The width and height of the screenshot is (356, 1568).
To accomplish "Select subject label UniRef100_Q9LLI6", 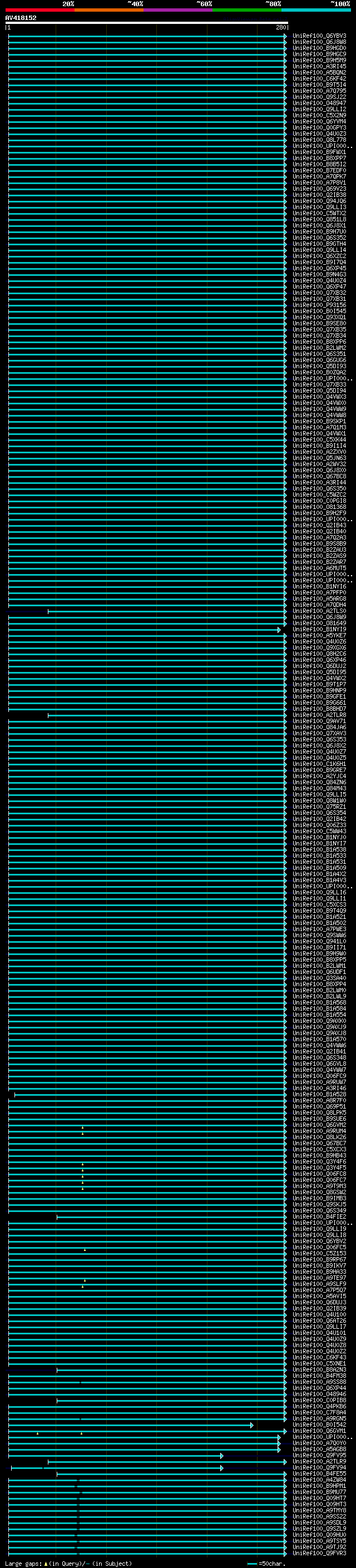I will 319,892.
